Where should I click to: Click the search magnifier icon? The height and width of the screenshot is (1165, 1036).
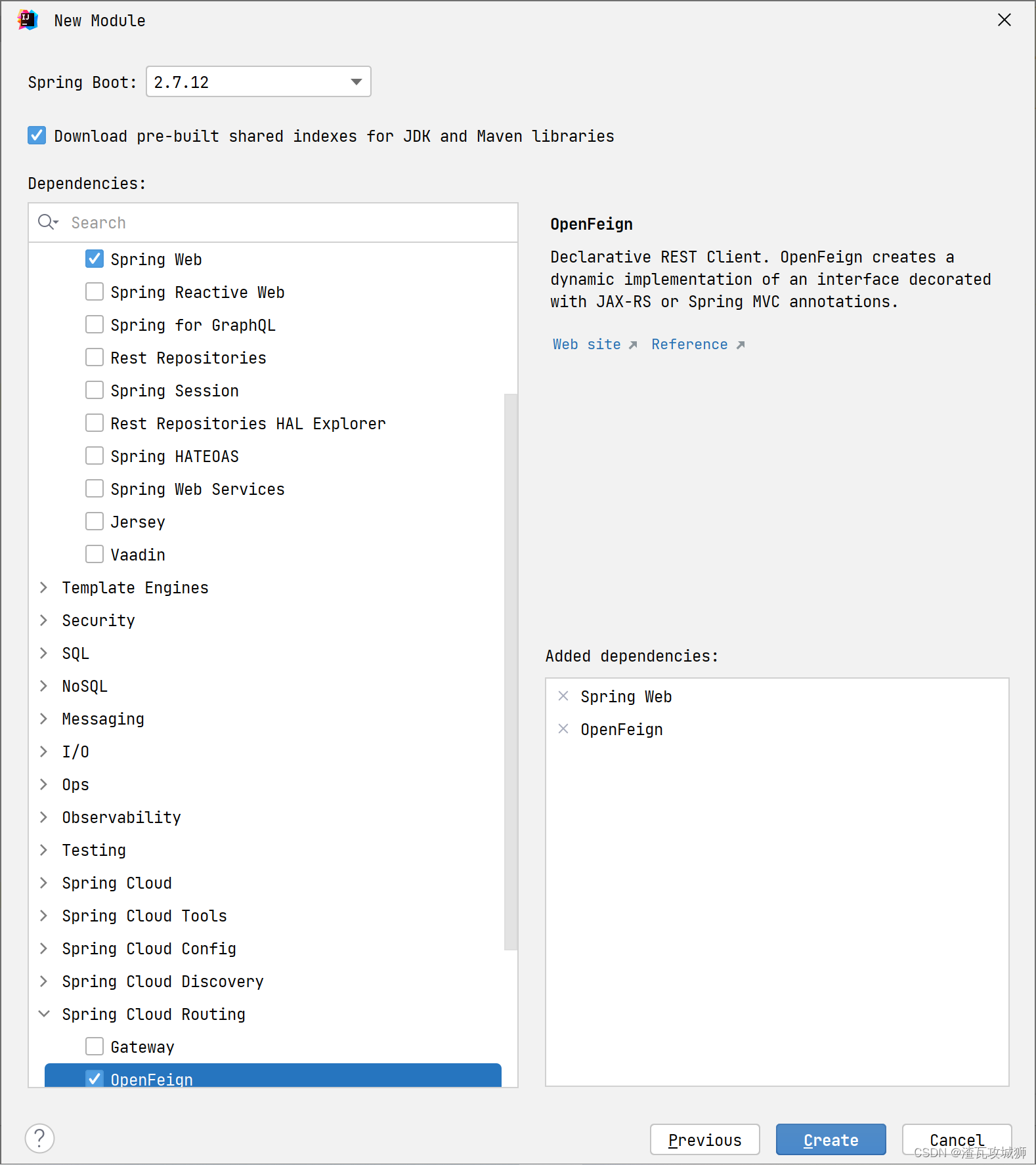coord(48,222)
